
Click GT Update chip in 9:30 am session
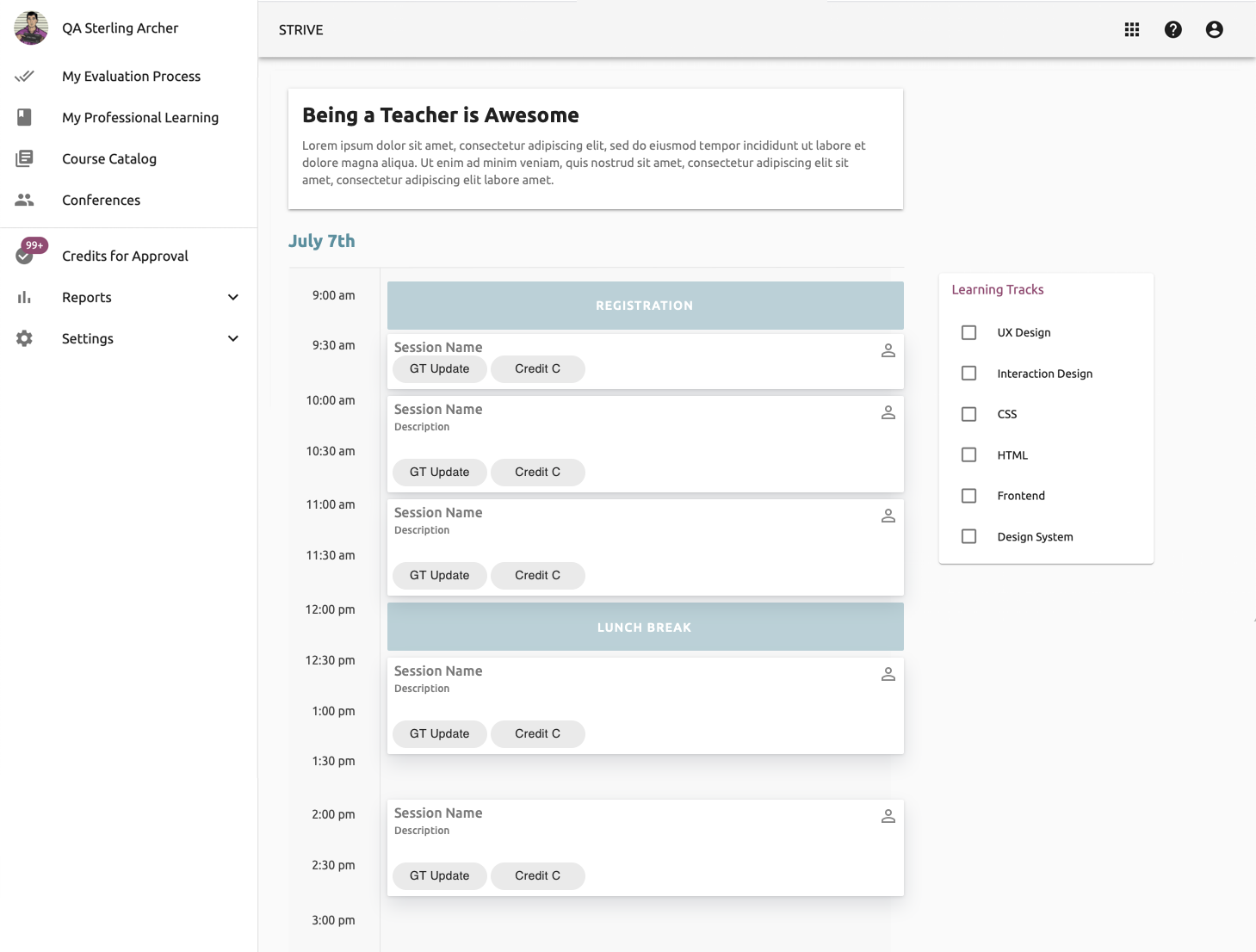pos(439,368)
